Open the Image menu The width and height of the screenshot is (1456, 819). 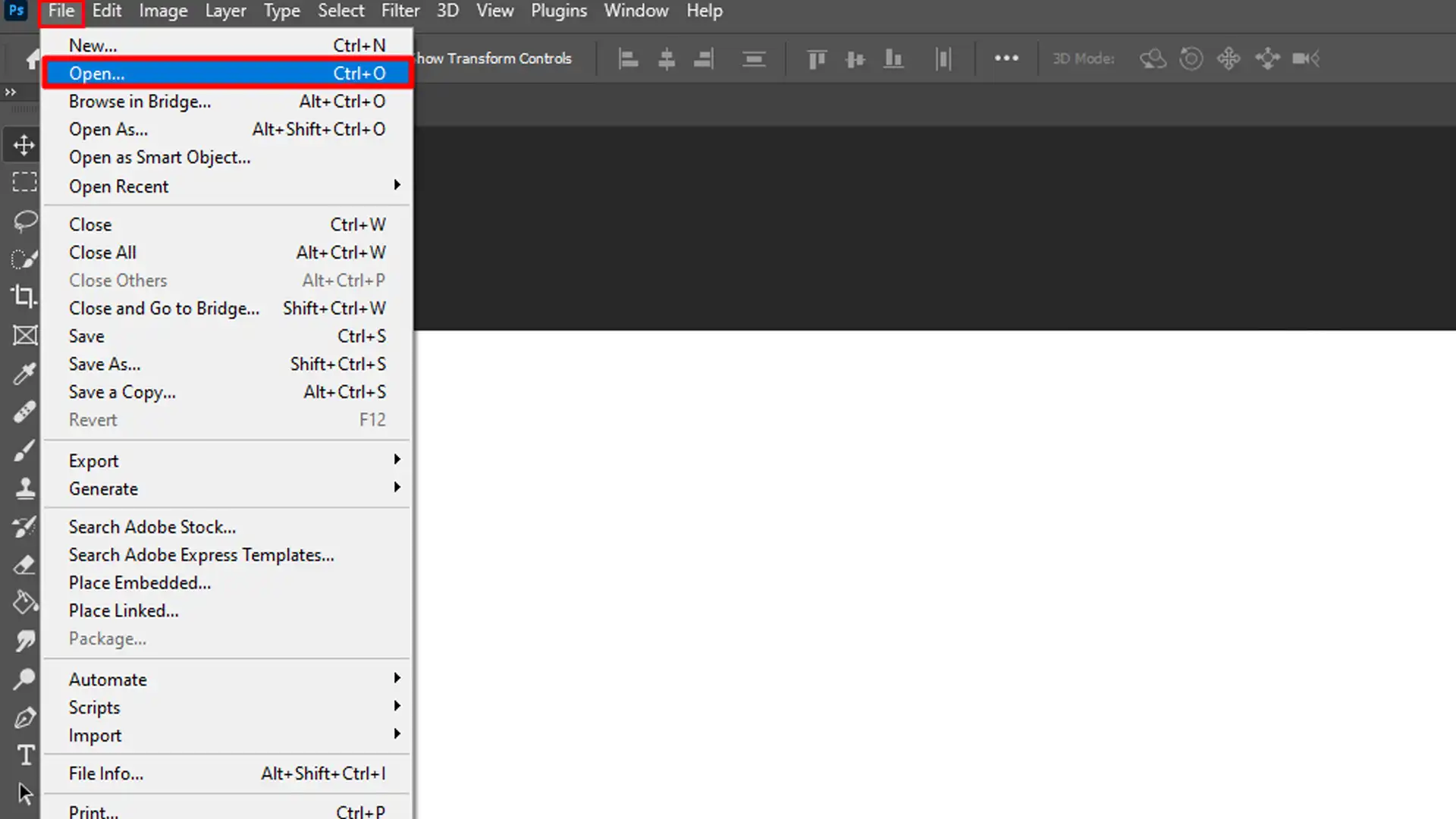[x=163, y=11]
